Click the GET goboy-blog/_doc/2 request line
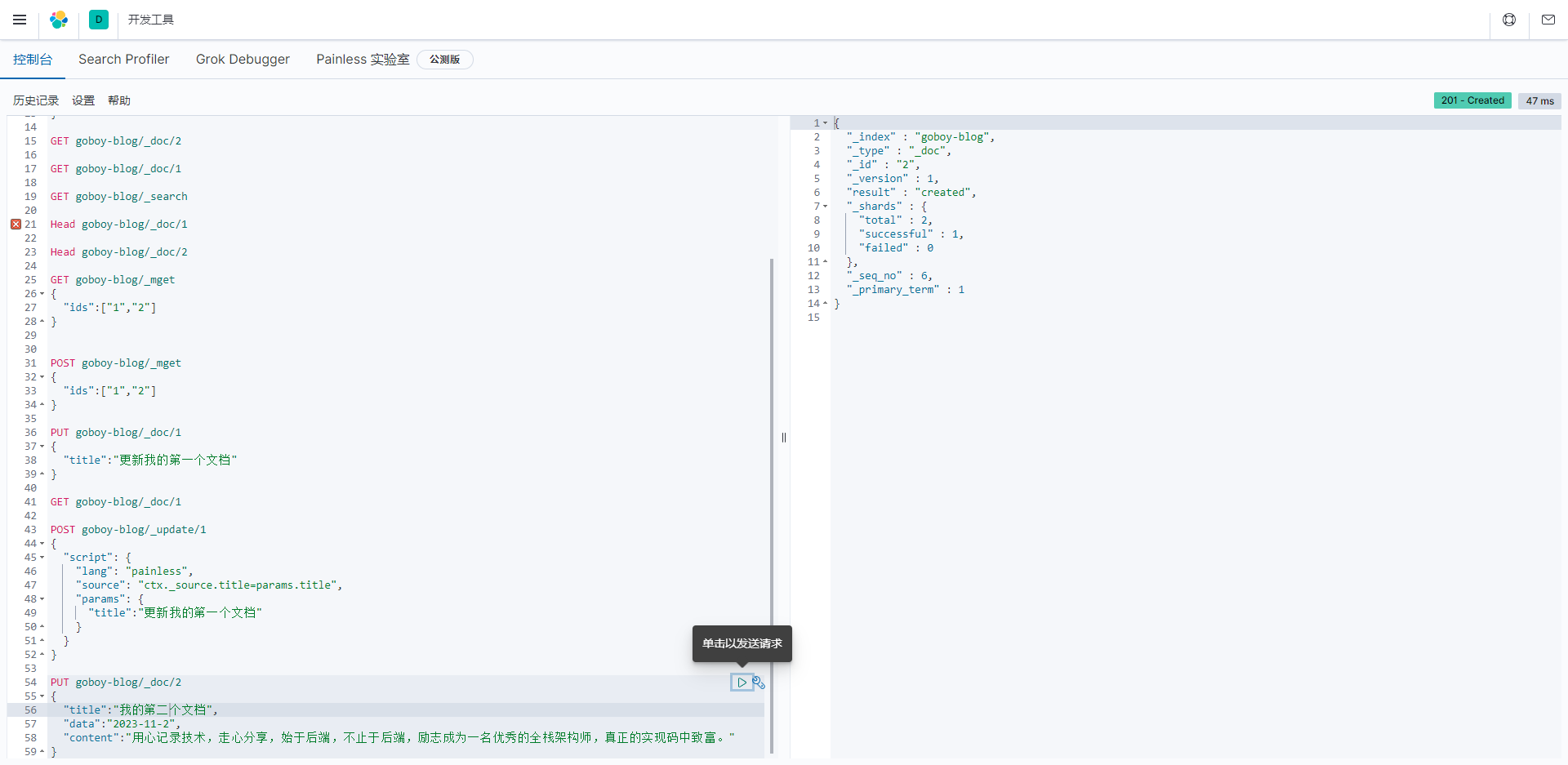This screenshot has width=1568, height=765. click(x=116, y=141)
